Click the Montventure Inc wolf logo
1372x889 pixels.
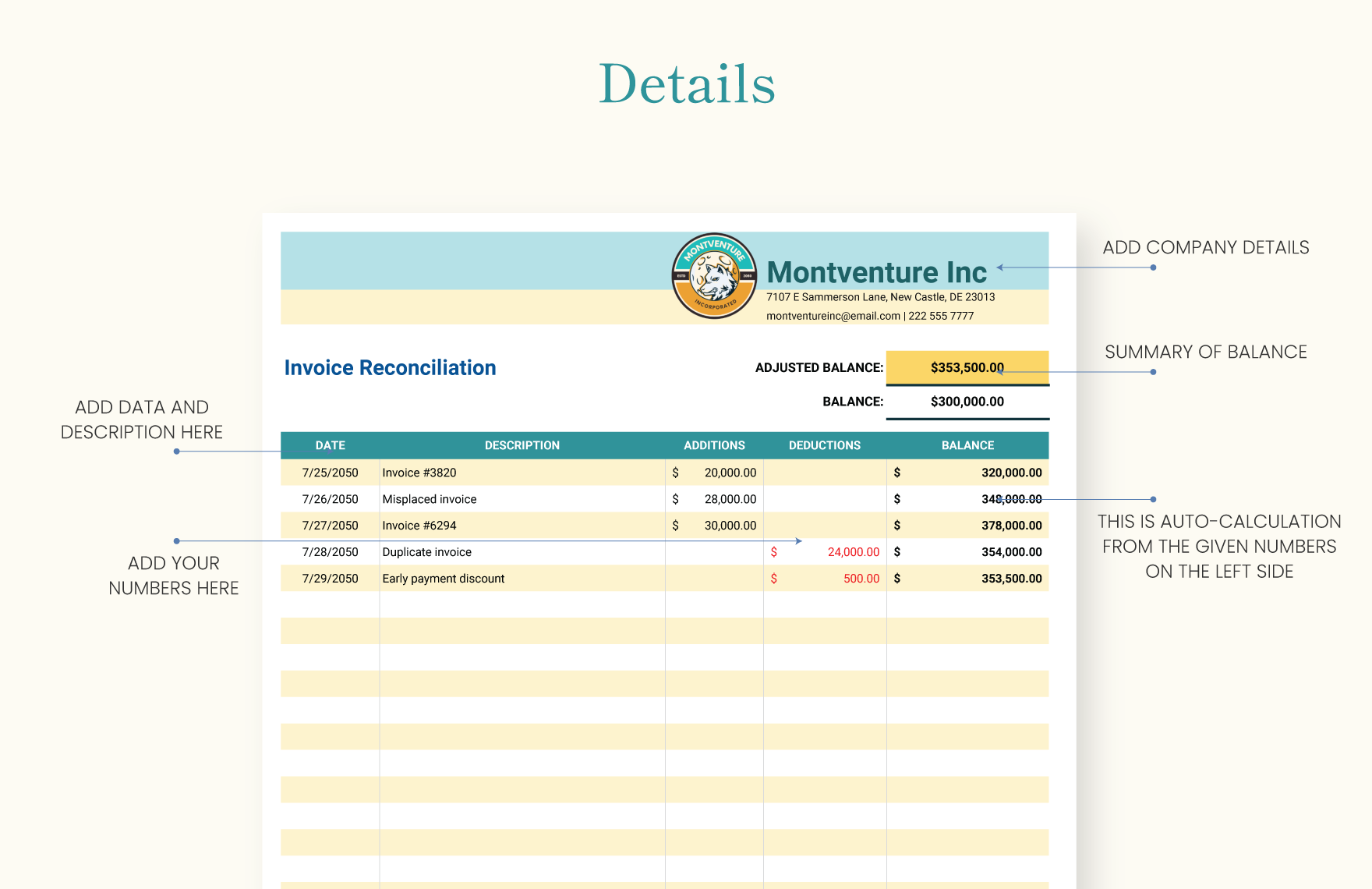pos(714,278)
